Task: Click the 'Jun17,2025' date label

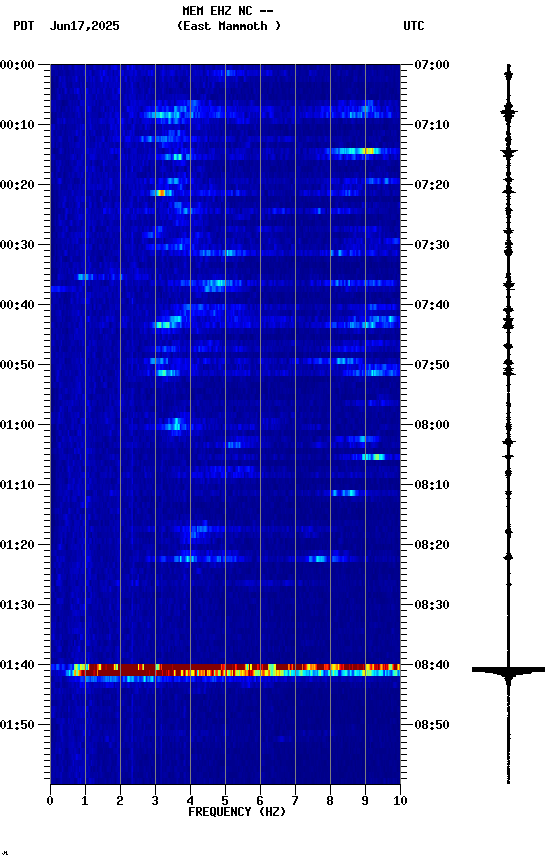Action: coord(84,26)
